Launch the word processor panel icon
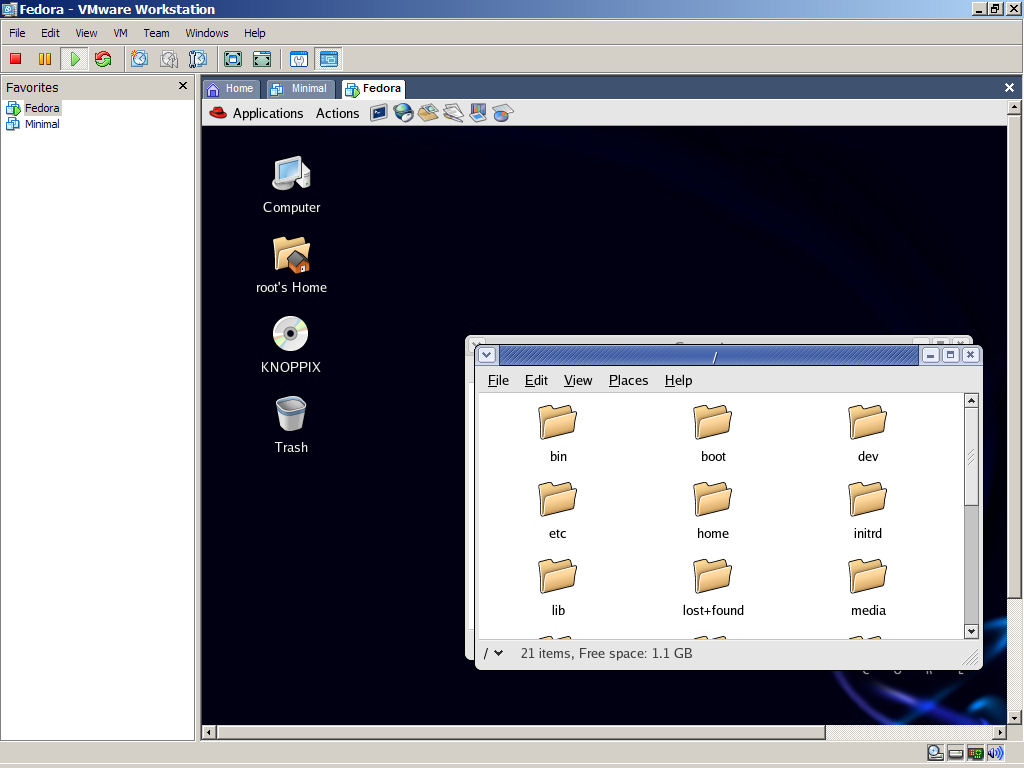 click(453, 113)
